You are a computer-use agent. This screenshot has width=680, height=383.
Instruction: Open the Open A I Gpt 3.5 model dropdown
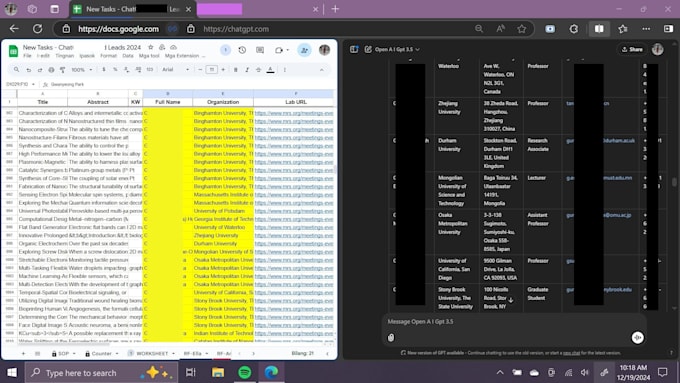click(397, 49)
